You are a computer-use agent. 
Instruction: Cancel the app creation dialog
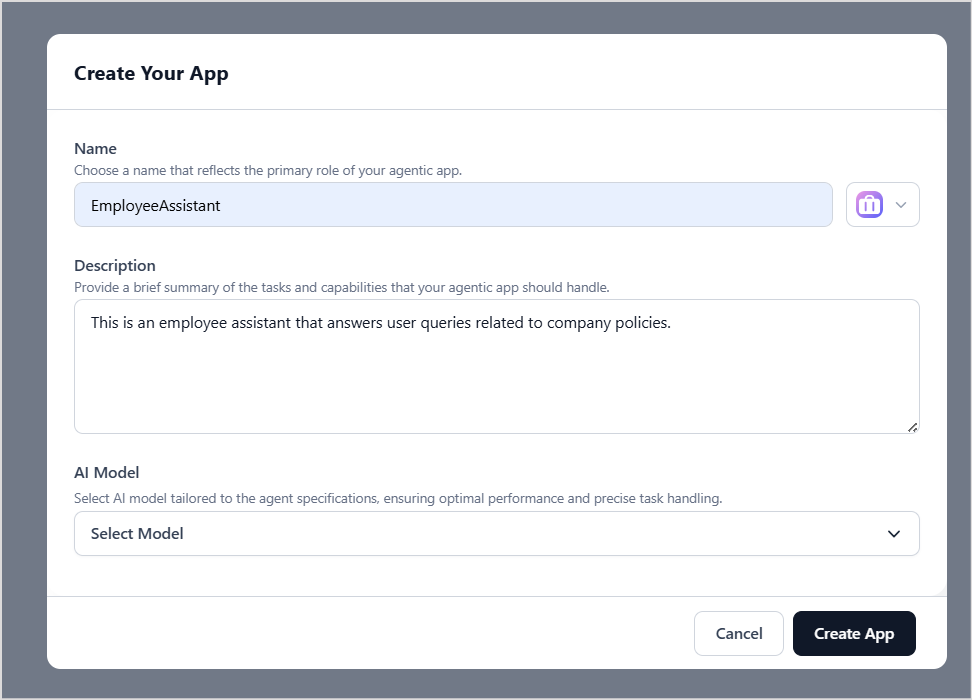(738, 633)
